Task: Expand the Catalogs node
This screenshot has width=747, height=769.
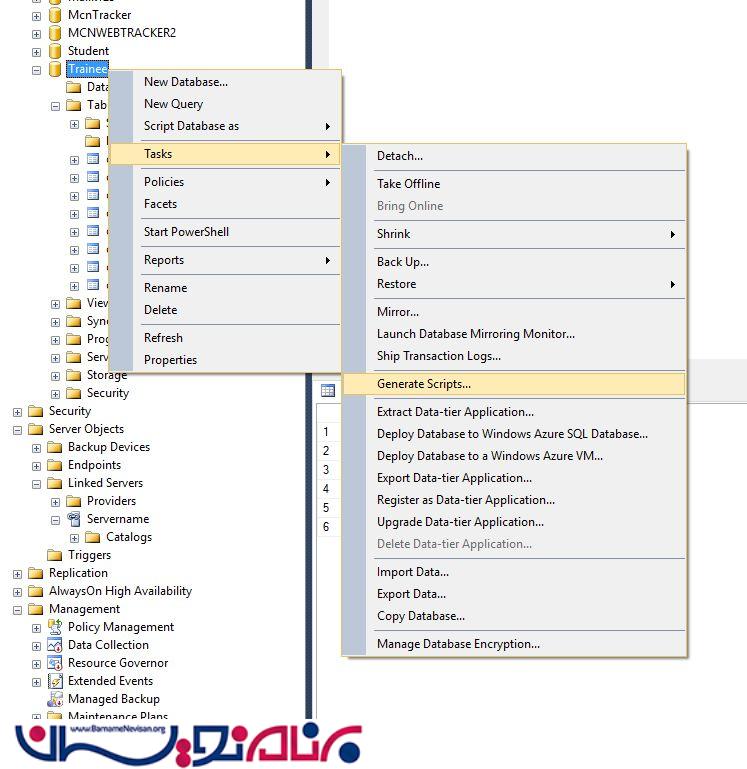Action: [74, 538]
